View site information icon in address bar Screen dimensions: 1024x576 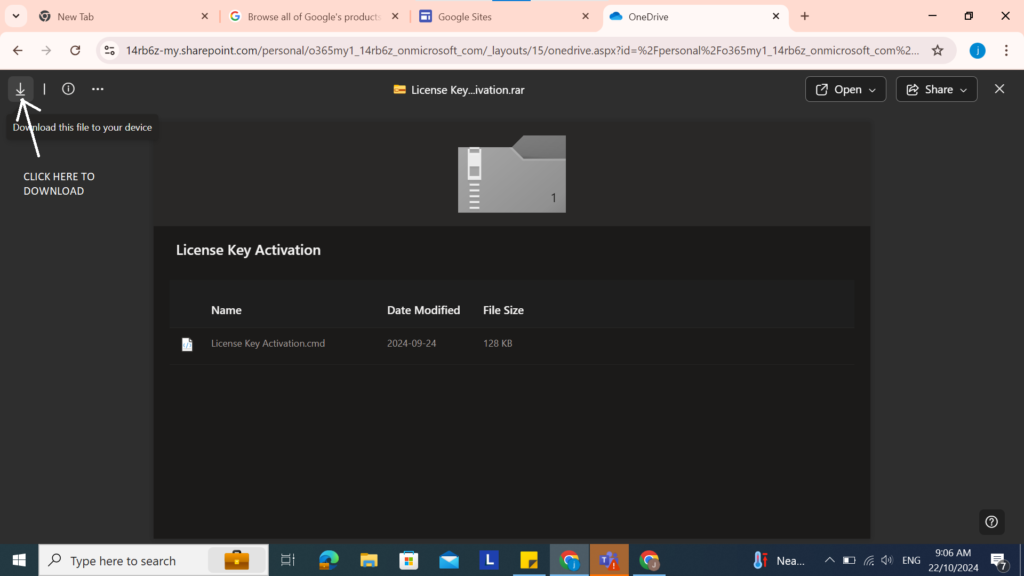[110, 50]
